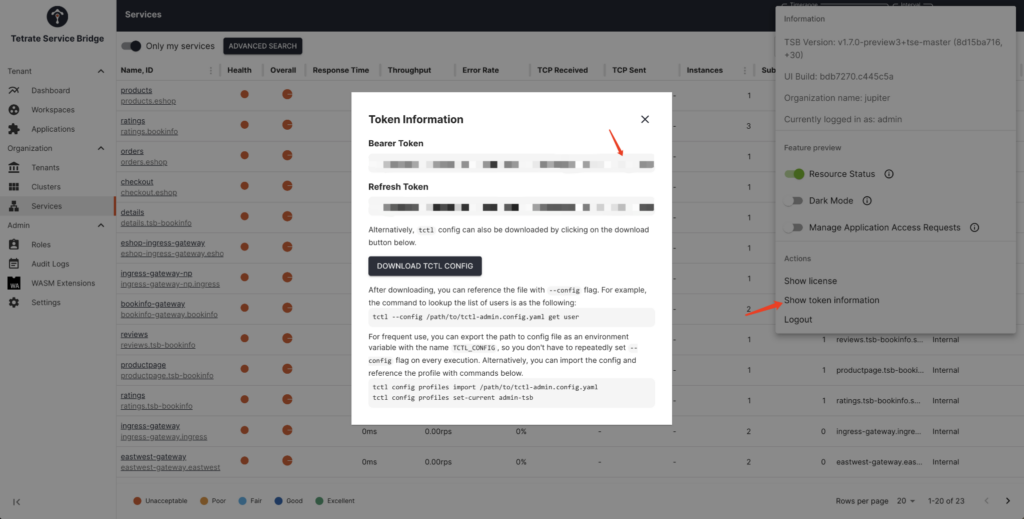Click the WASM Extensions icon

click(14, 283)
